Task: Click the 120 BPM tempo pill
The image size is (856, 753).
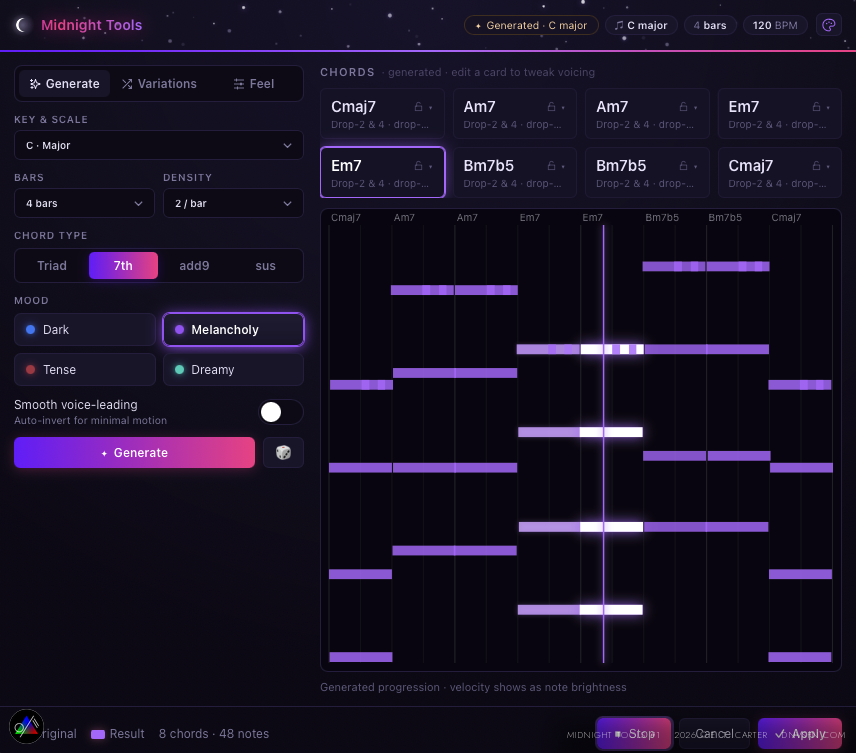Action: 775,25
